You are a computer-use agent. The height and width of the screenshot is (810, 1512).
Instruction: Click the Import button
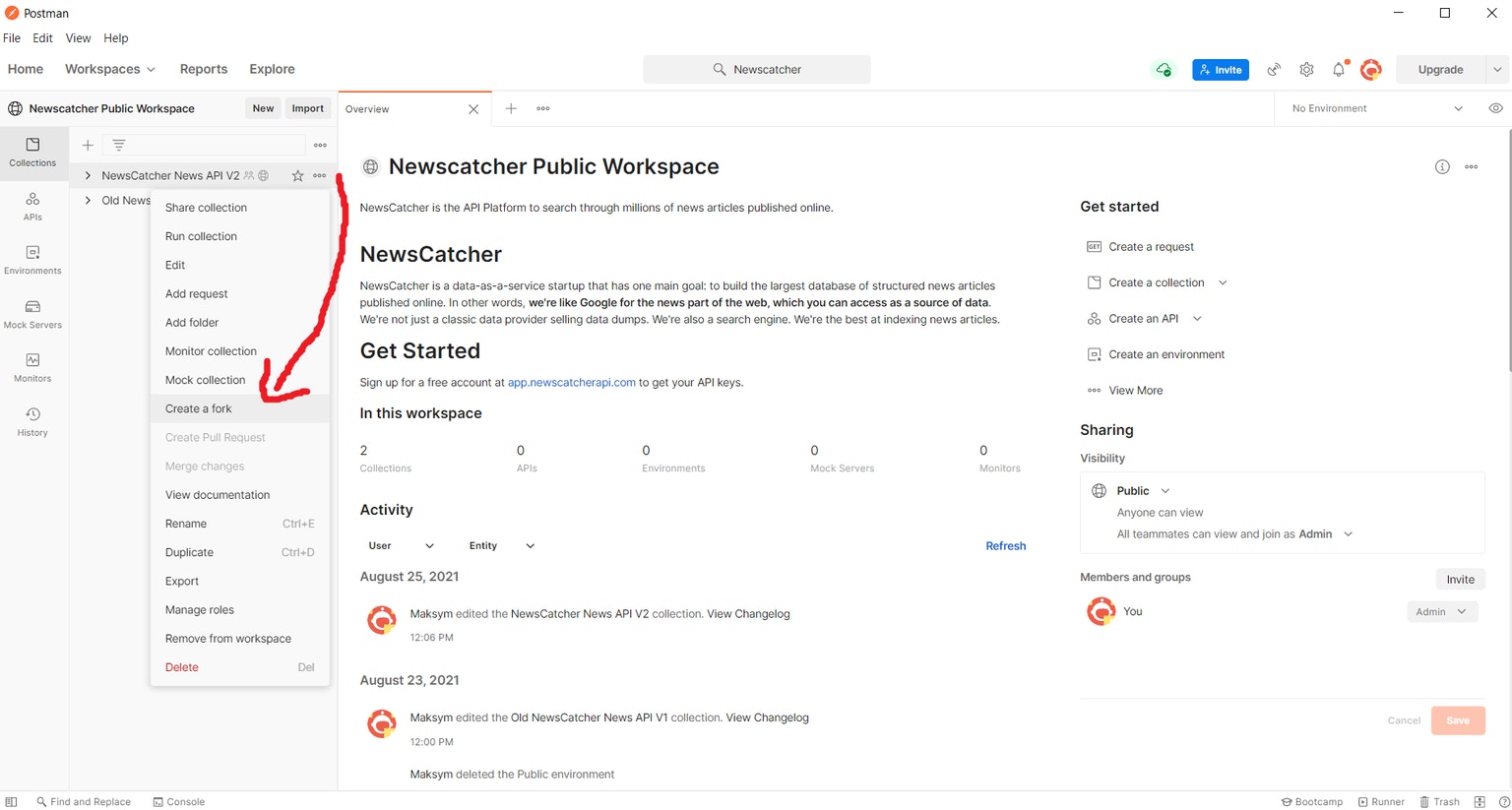tap(307, 108)
